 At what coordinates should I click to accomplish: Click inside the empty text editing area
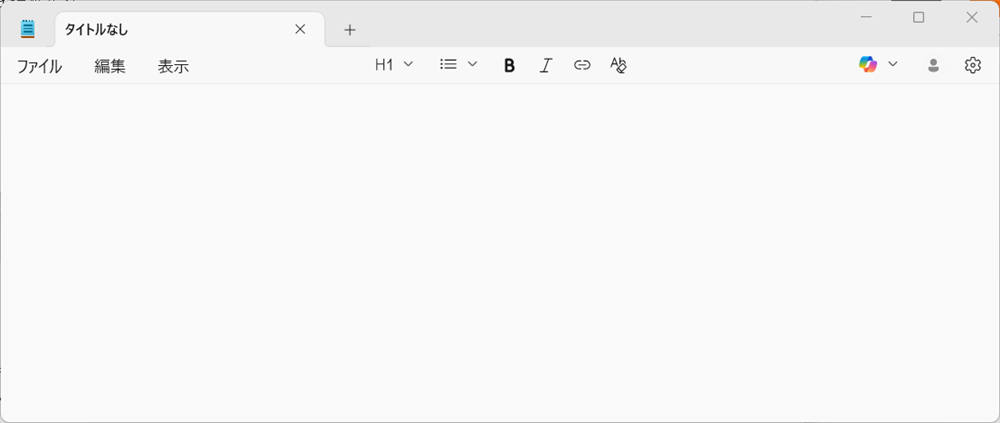pos(500,252)
